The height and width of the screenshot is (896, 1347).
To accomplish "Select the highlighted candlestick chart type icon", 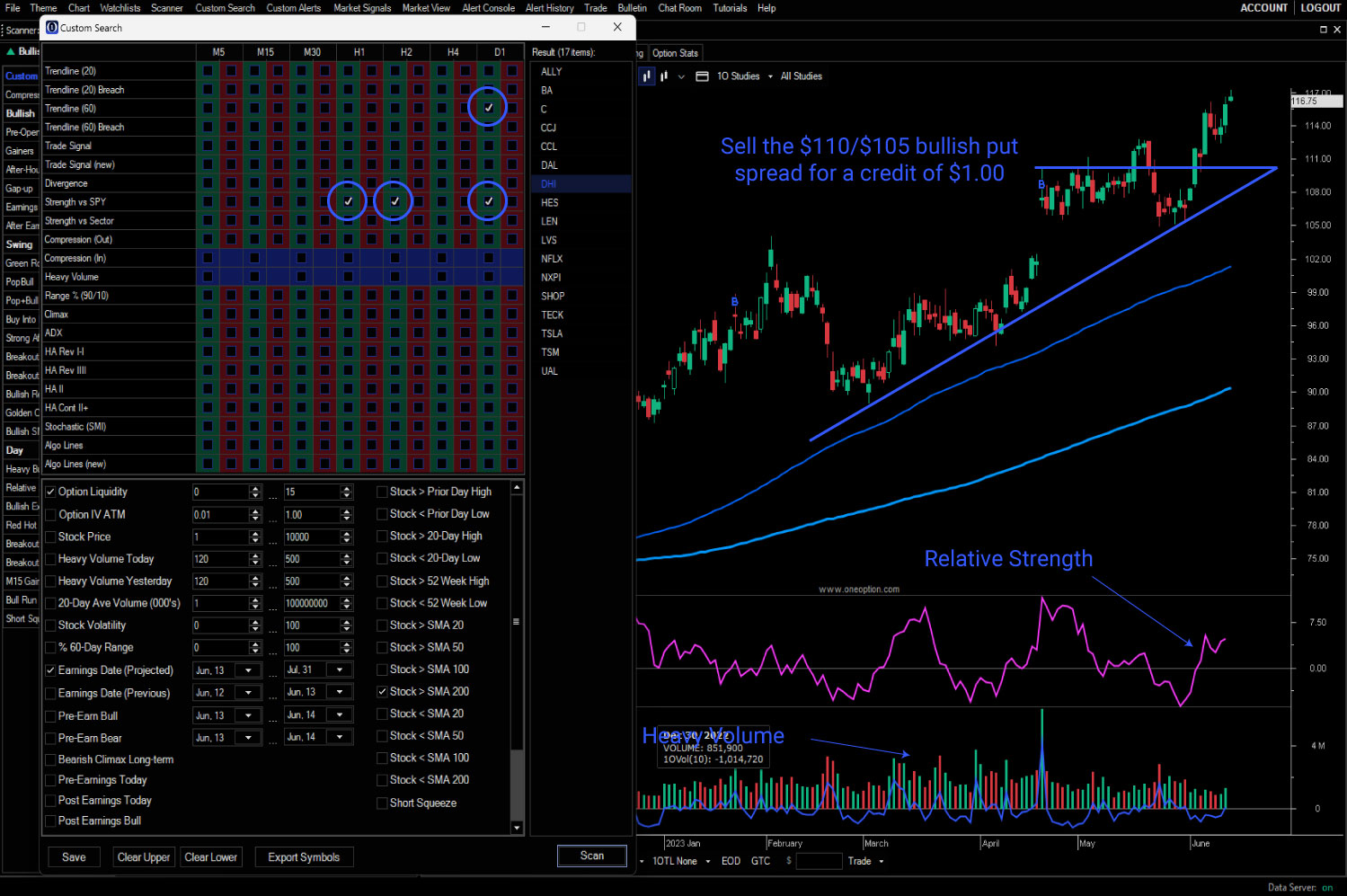I will pyautogui.click(x=647, y=76).
